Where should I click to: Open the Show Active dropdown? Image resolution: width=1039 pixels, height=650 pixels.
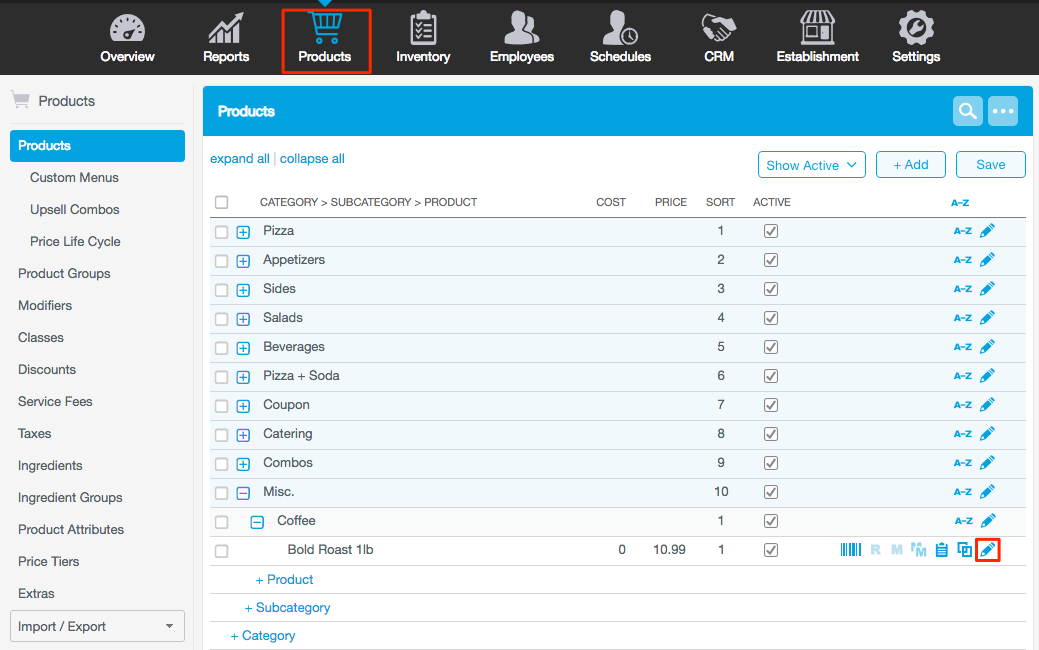click(x=811, y=165)
